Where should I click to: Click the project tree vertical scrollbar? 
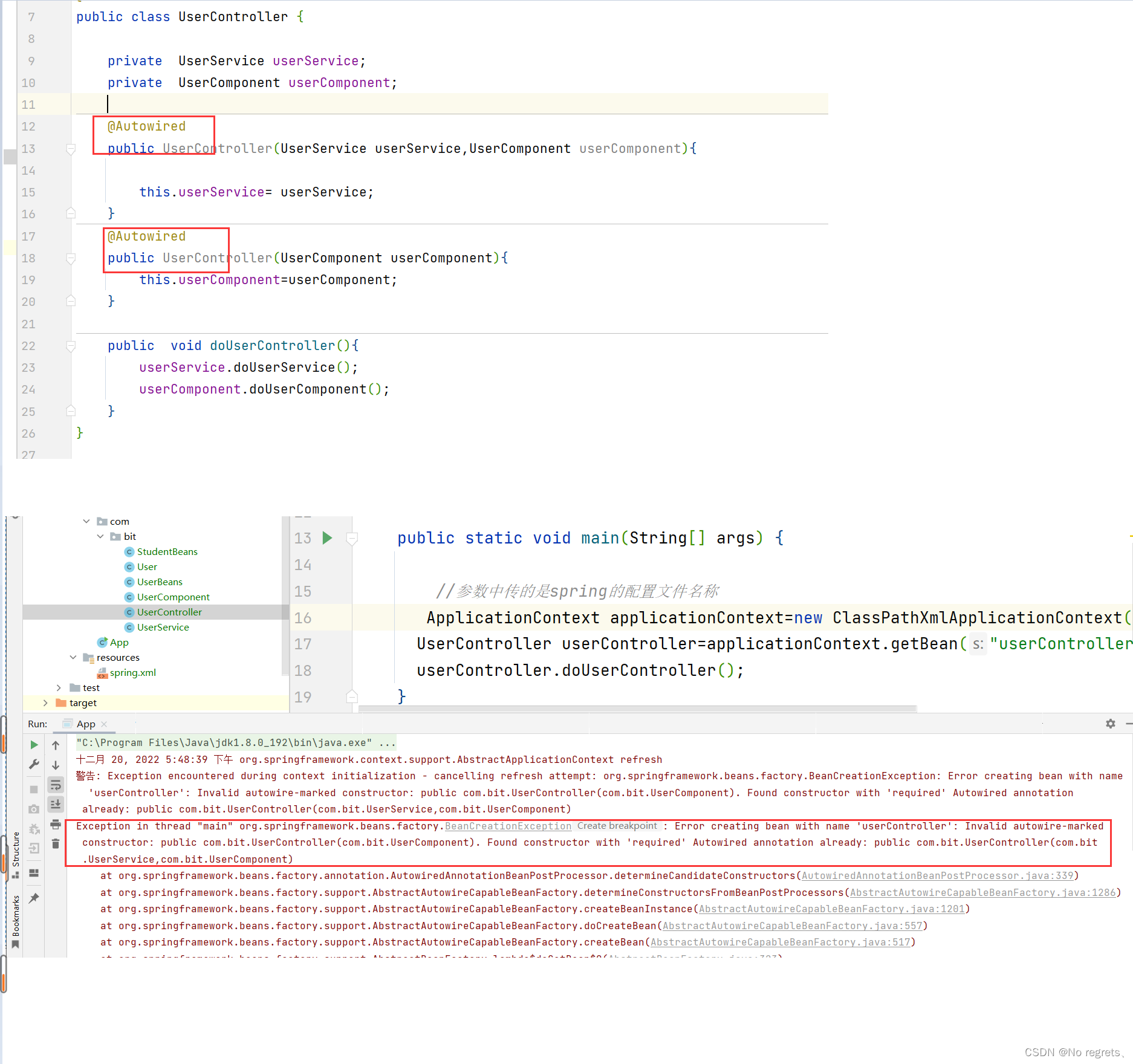[285, 595]
